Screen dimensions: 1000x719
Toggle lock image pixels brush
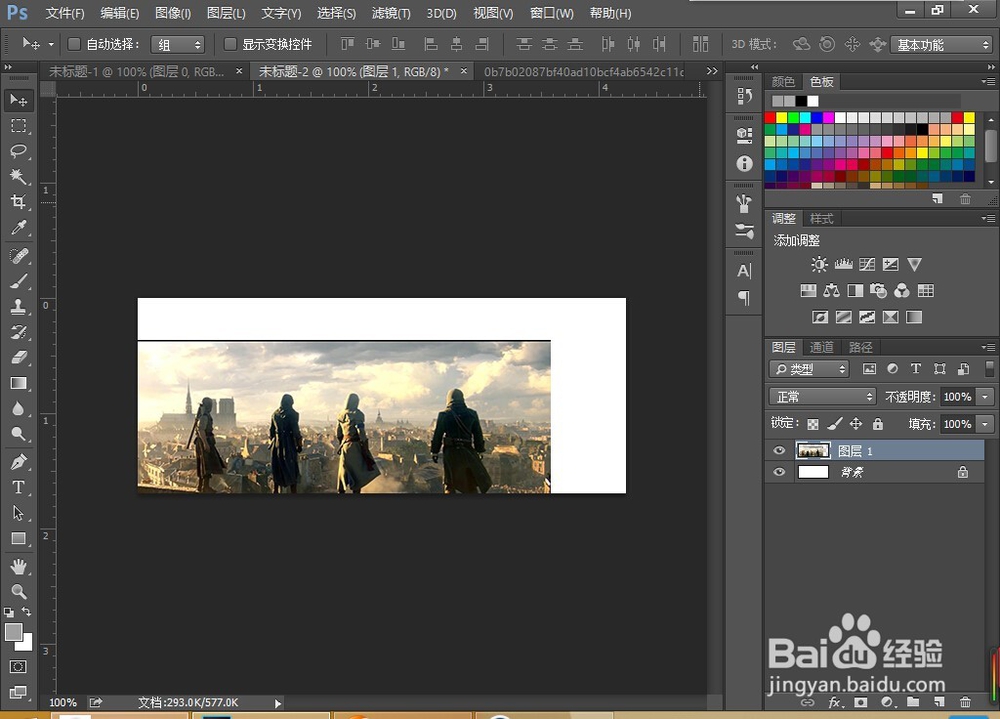[x=834, y=424]
